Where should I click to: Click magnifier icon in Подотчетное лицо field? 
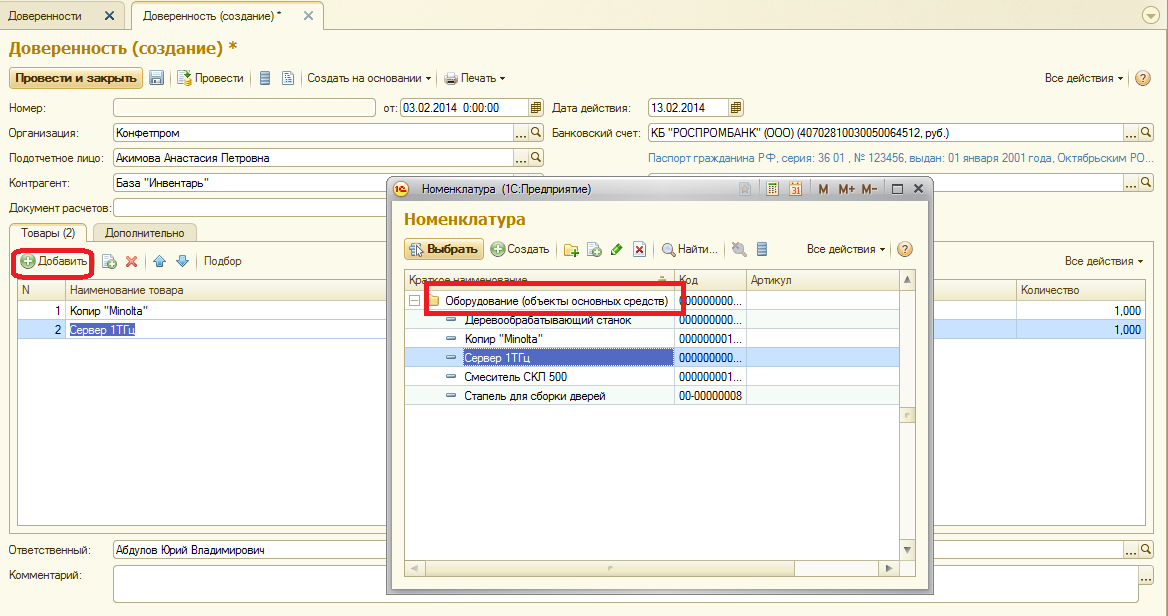(536, 158)
